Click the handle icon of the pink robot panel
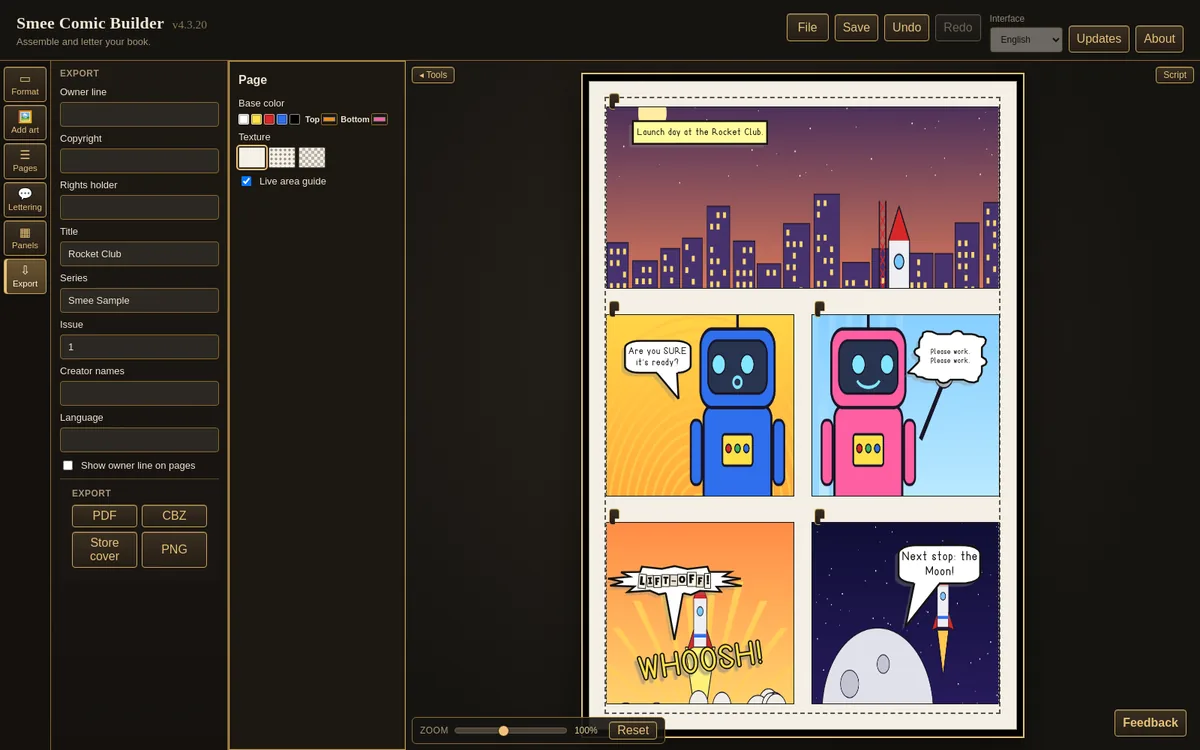 pos(820,308)
